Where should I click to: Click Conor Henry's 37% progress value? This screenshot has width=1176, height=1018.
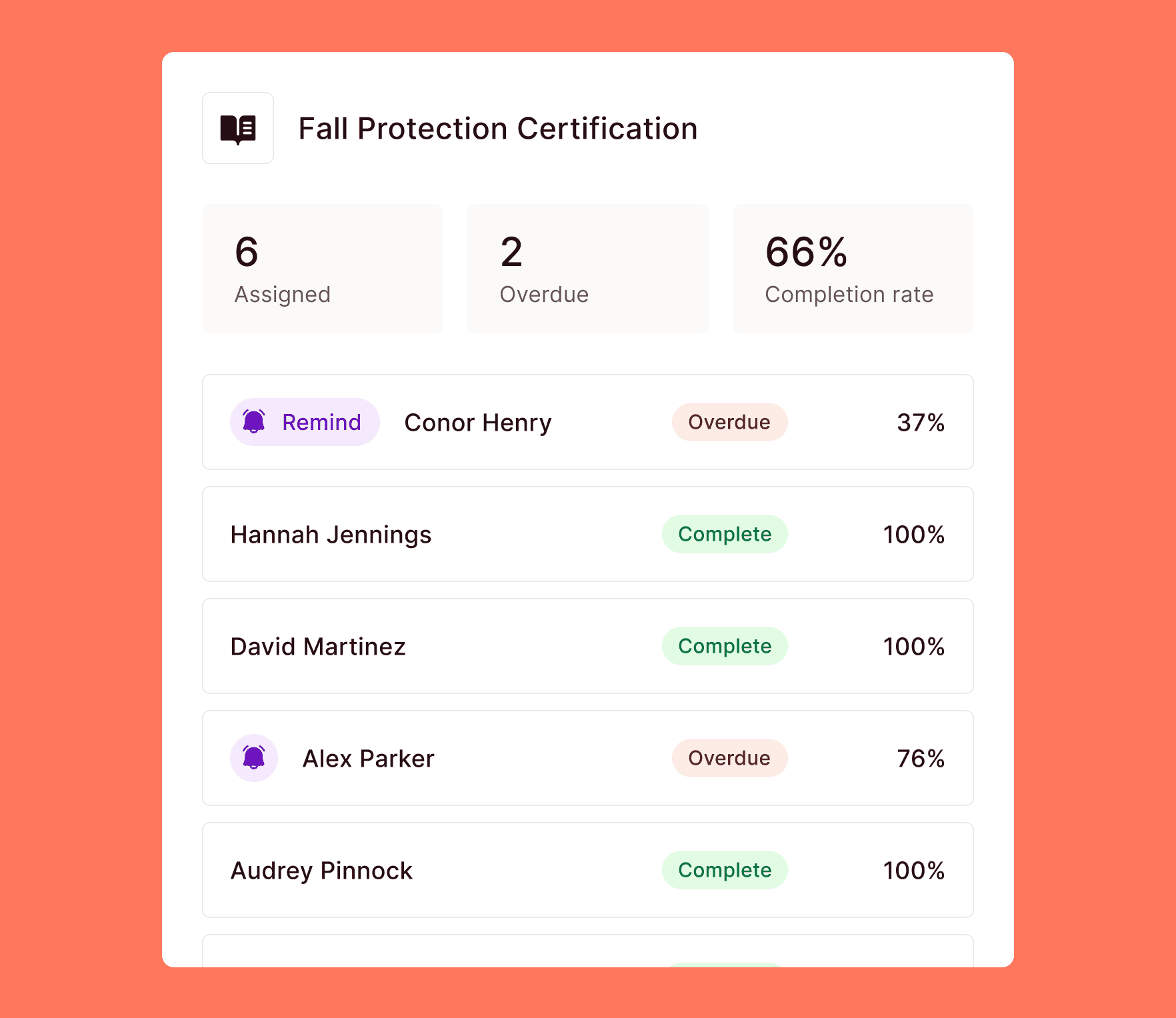coord(920,423)
